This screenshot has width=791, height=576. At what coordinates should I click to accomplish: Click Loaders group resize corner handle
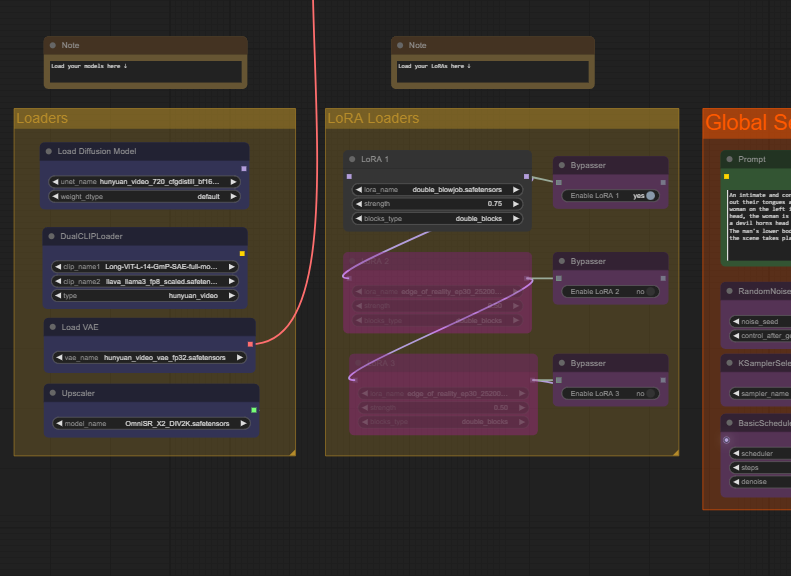tap(293, 453)
